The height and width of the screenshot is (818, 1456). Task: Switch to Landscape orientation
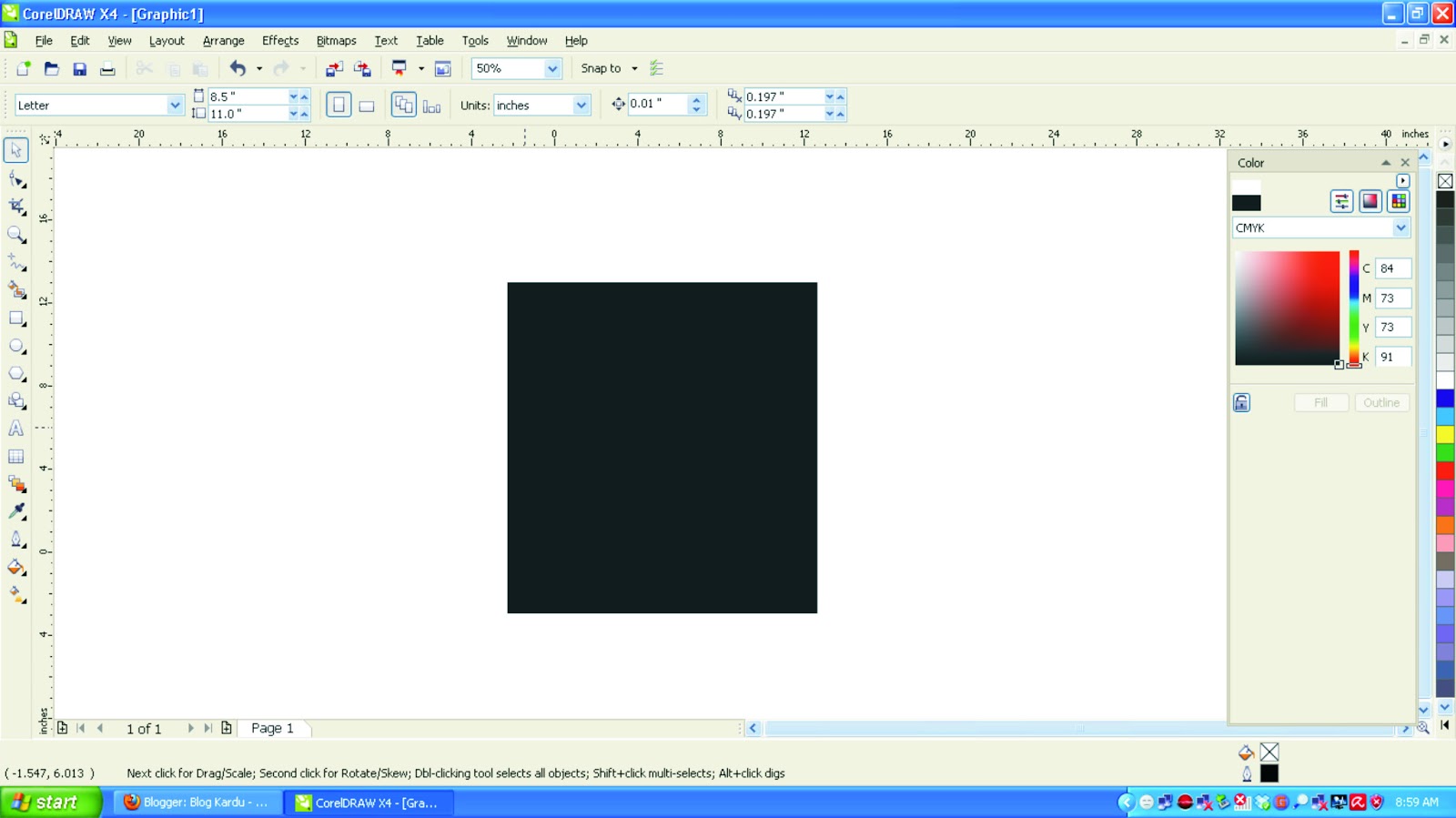pos(367,106)
